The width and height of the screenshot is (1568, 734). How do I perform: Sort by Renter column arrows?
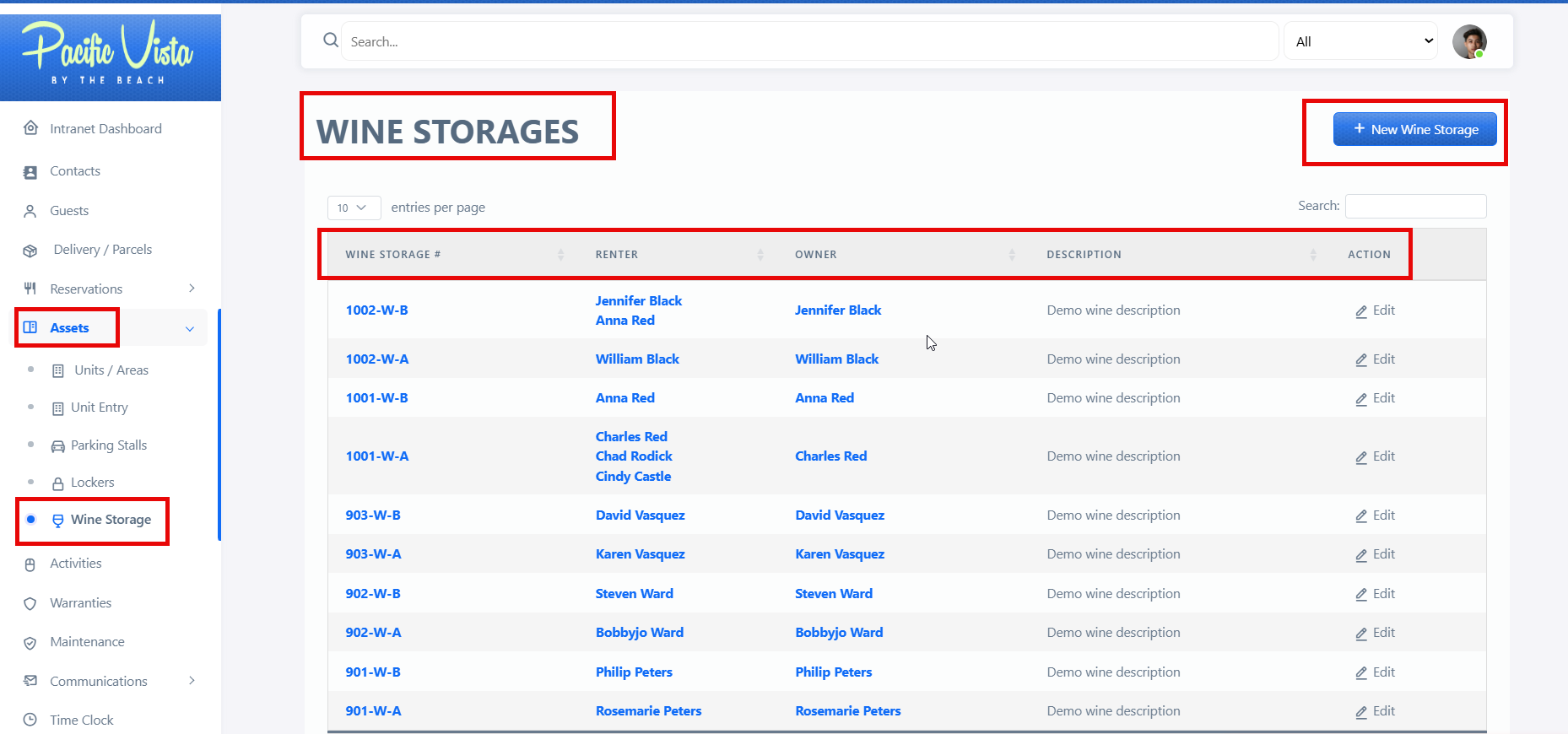tap(760, 254)
